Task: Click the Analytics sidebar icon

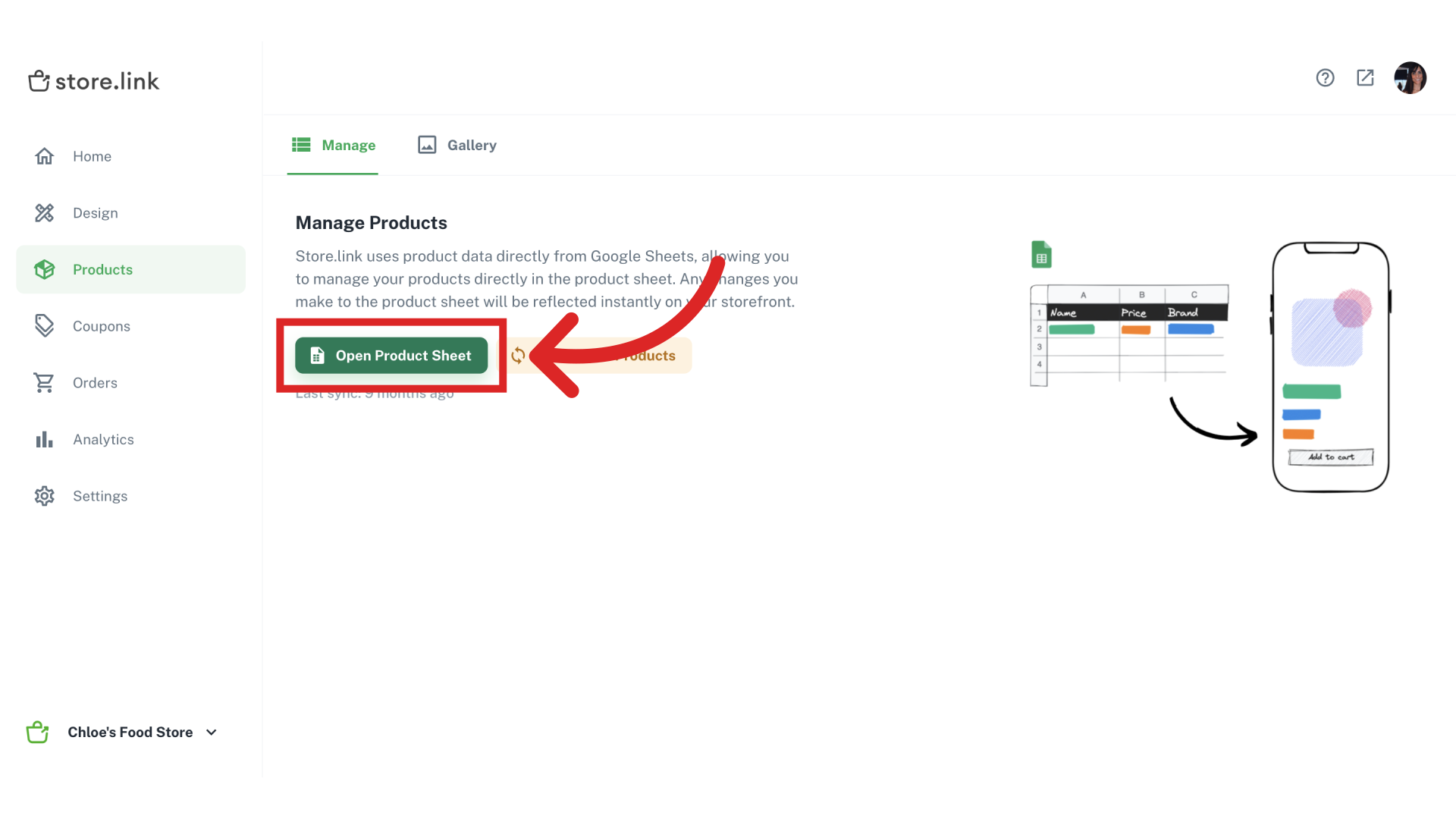Action: click(x=43, y=439)
